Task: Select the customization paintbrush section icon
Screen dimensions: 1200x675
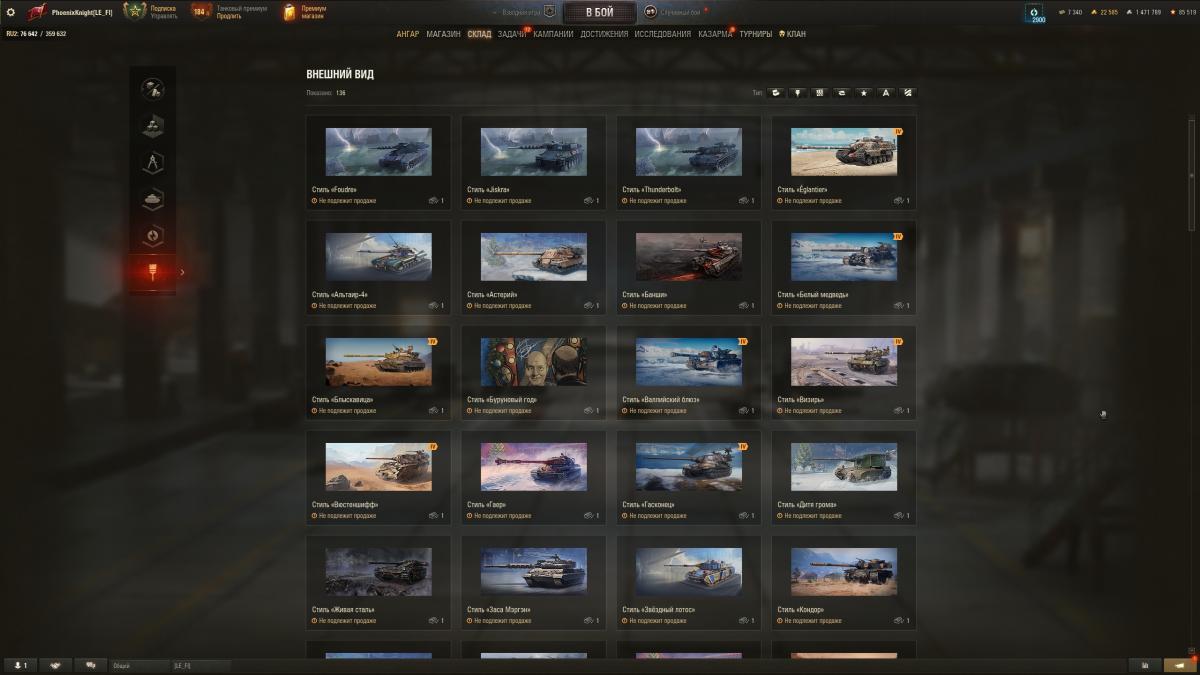Action: 152,272
